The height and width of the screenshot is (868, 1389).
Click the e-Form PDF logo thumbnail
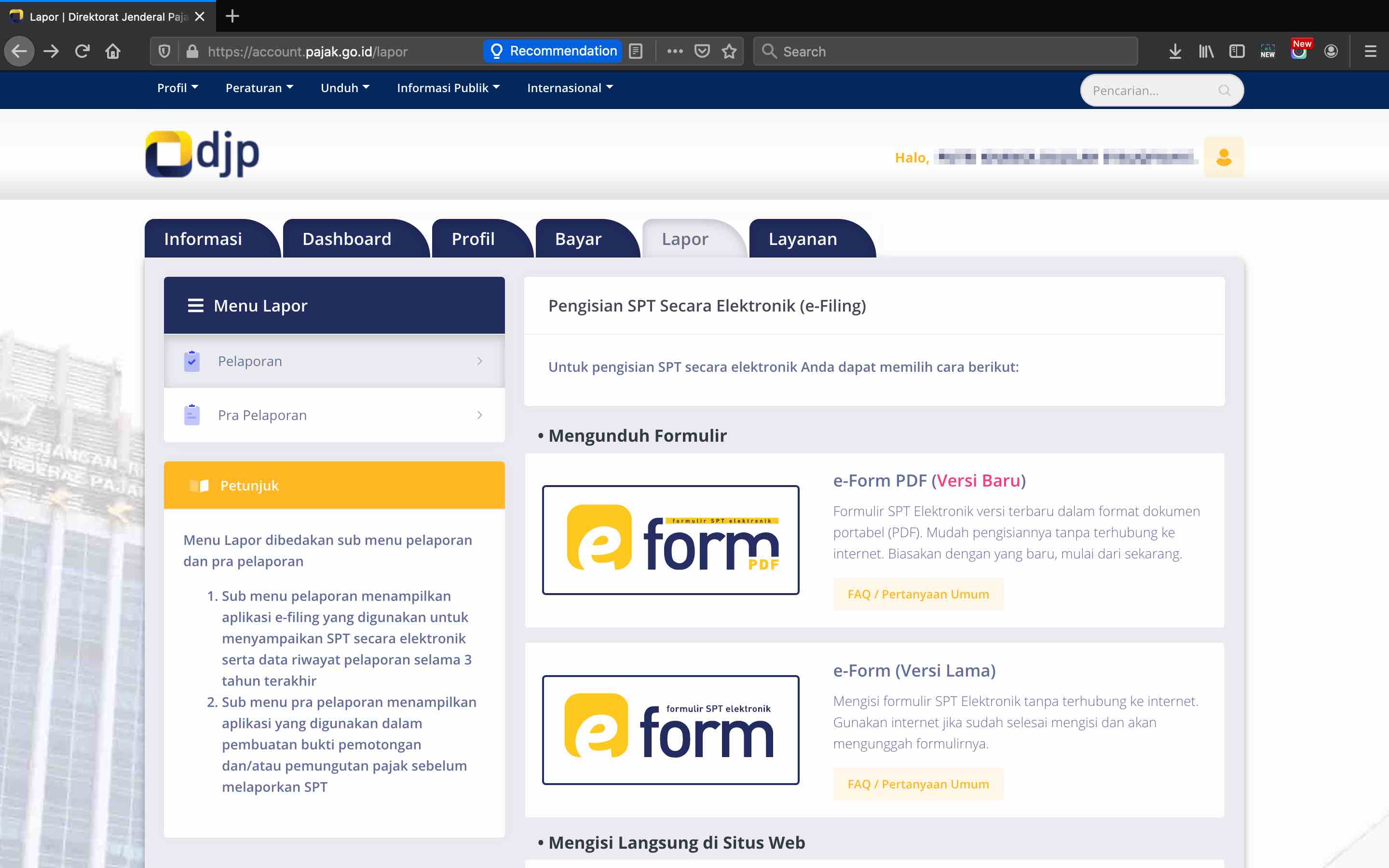click(x=670, y=540)
